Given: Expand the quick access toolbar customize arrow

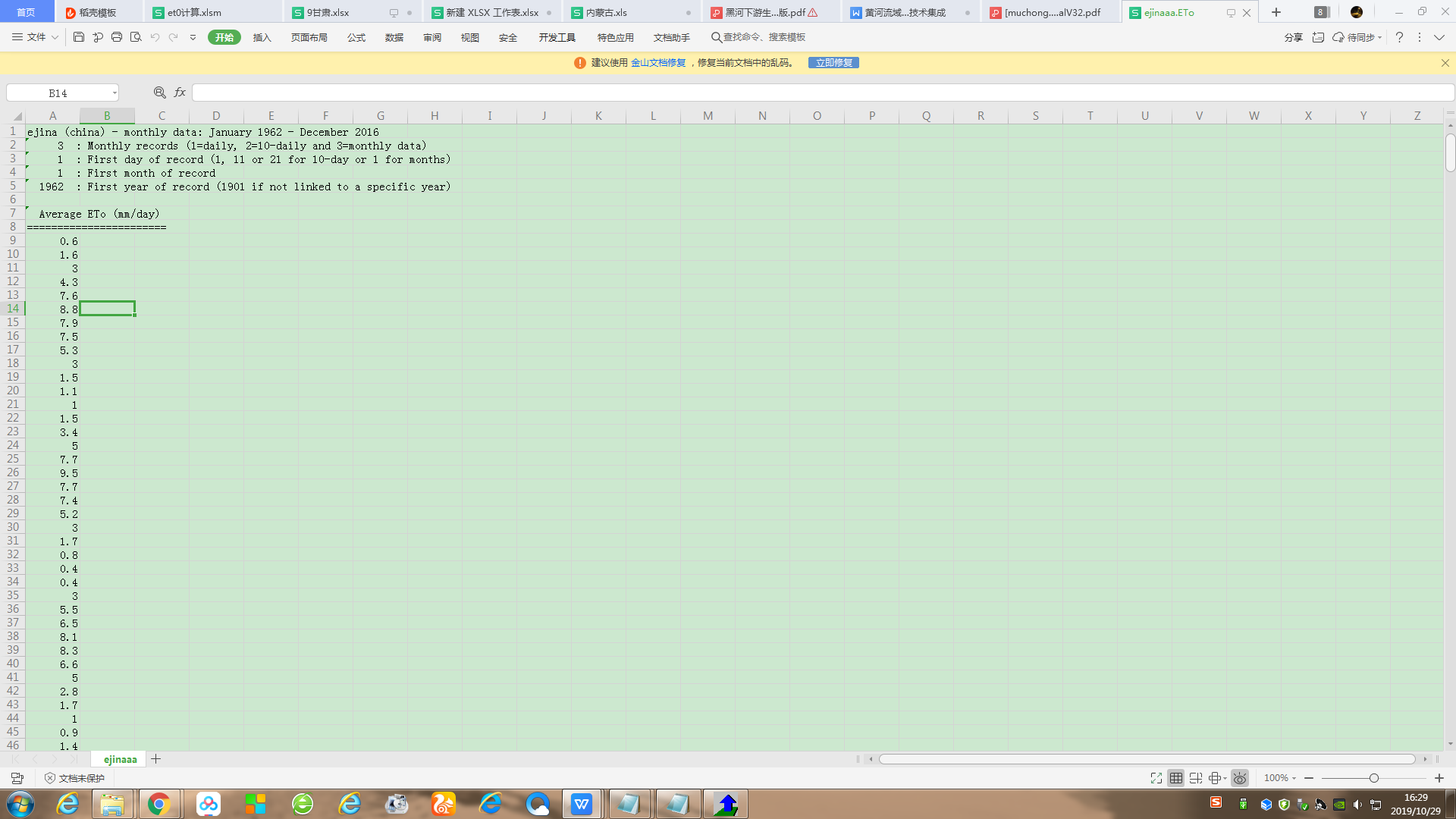Looking at the screenshot, I should [193, 37].
